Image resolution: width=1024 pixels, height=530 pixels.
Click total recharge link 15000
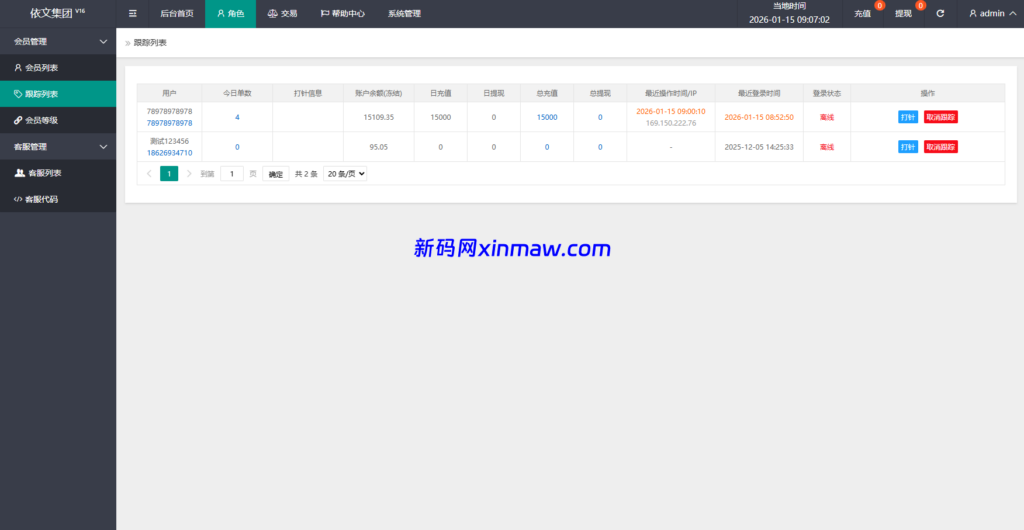(x=547, y=117)
